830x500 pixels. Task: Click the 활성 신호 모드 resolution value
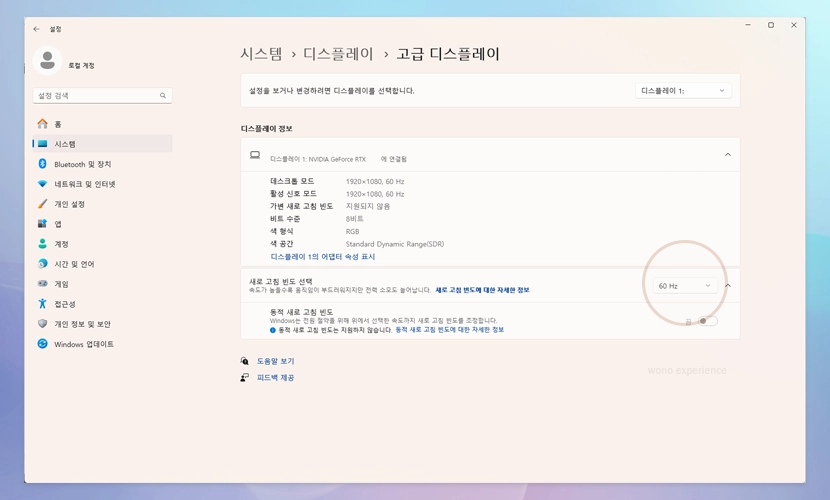(375, 194)
